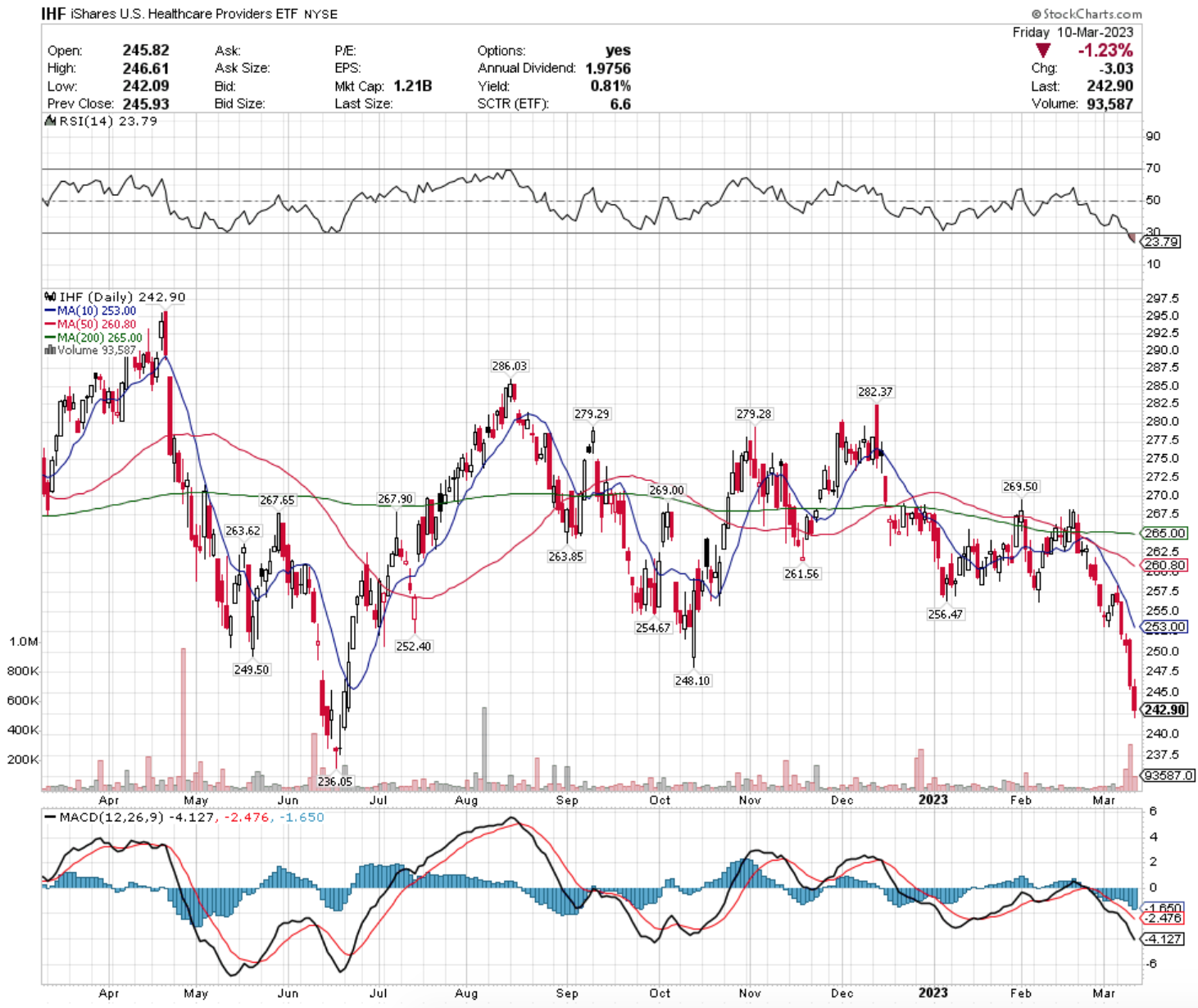Click the 242.90 last price axis tag
Image resolution: width=1198 pixels, height=1008 pixels.
tap(1164, 711)
